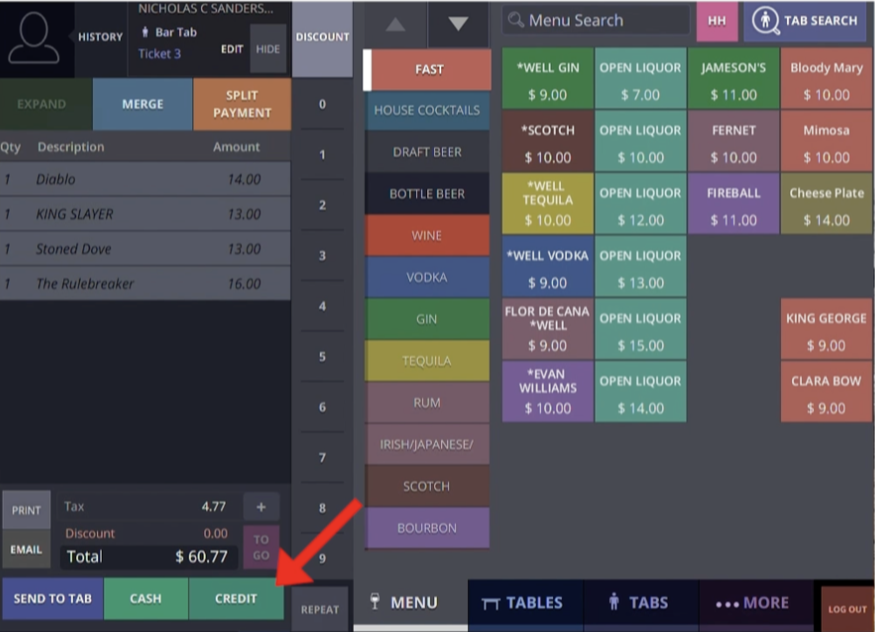Toggle the TO GO option
The height and width of the screenshot is (632, 878).
(261, 547)
